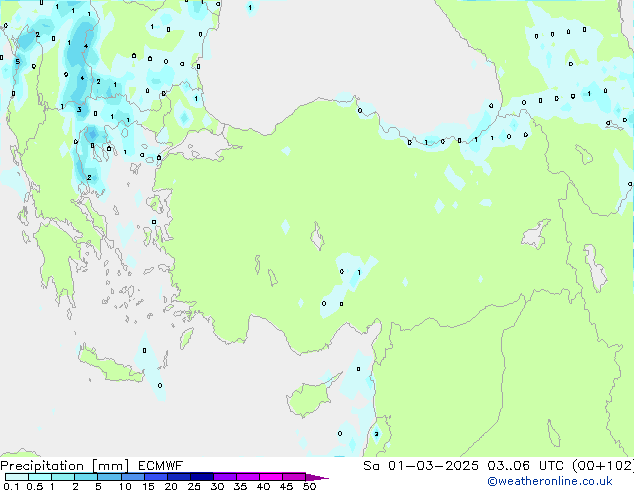The image size is (634, 490).
Task: Click the "30" legend scale label
Action: click(217, 486)
